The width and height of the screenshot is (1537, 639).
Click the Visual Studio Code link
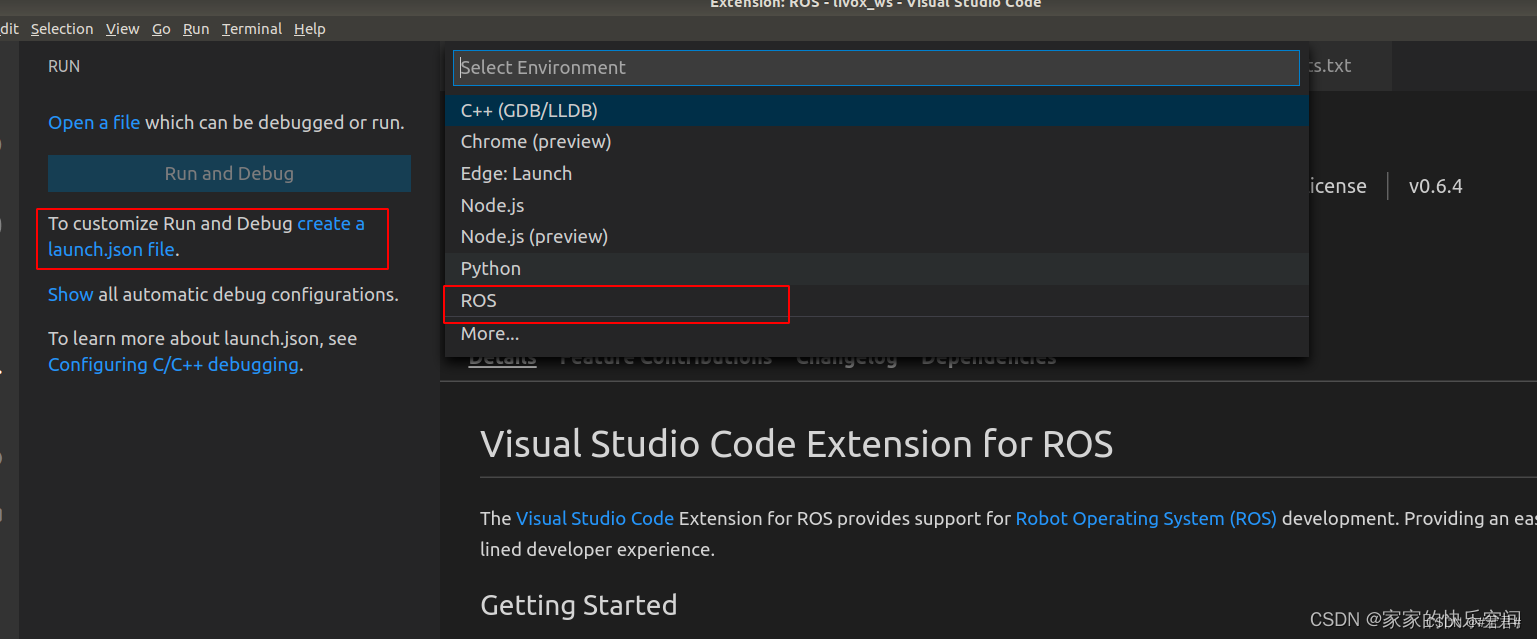tap(595, 518)
